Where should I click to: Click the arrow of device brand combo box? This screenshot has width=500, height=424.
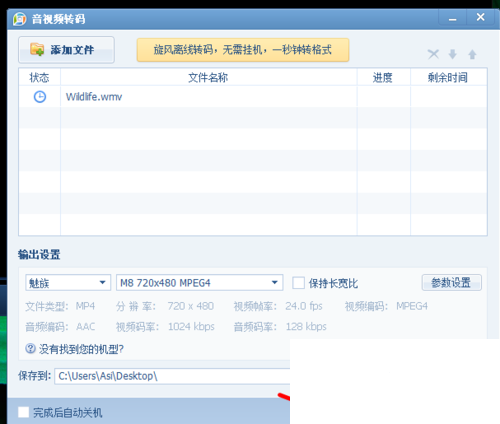pos(102,283)
